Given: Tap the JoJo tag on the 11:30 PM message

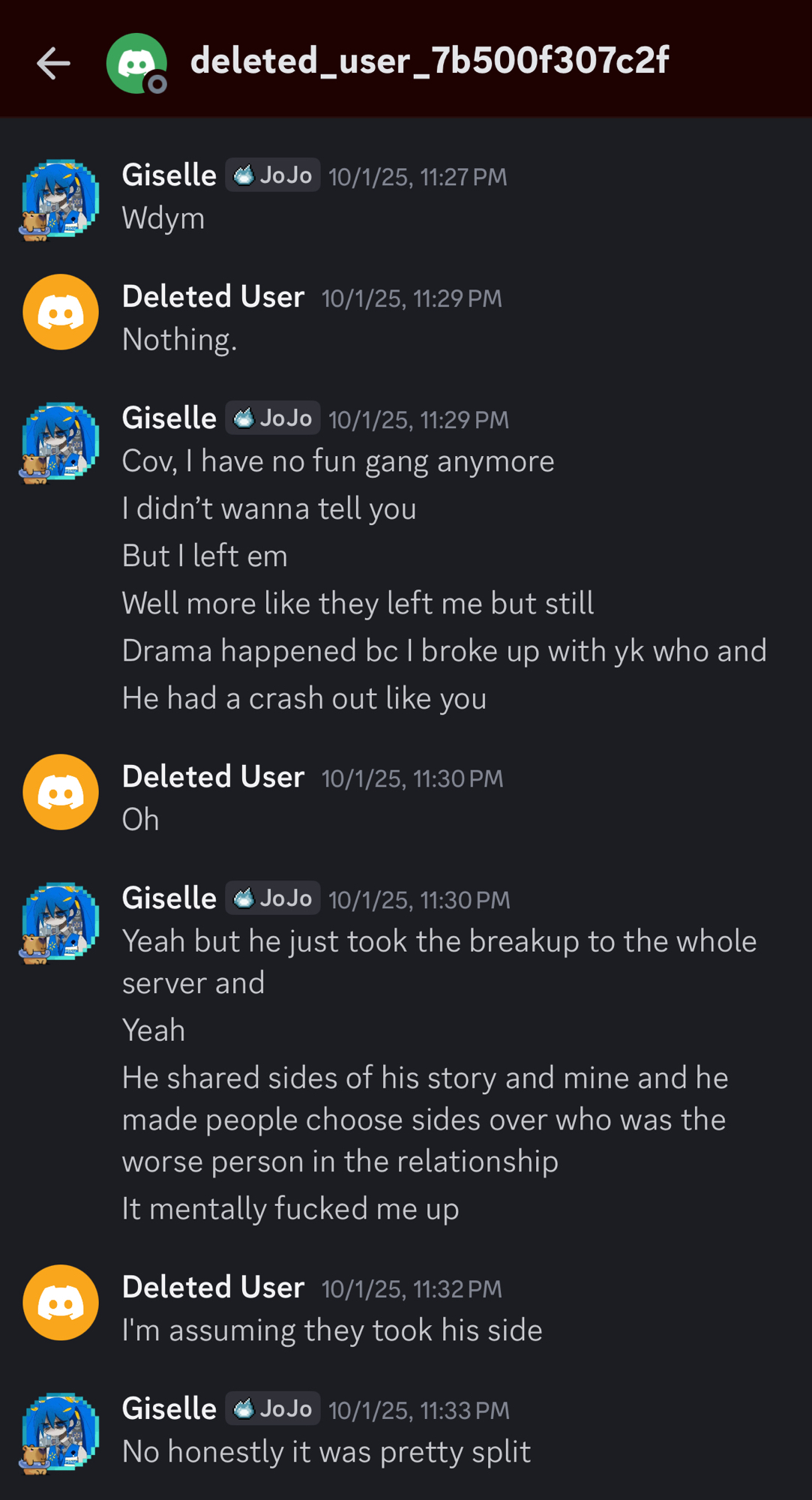Looking at the screenshot, I should pyautogui.click(x=273, y=898).
